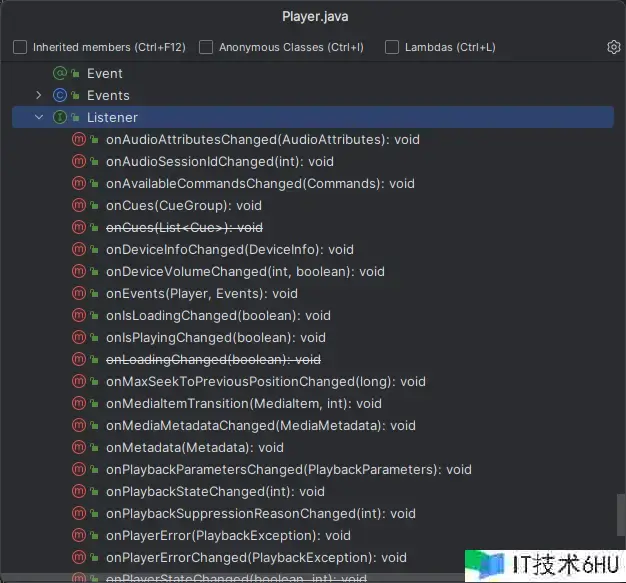The width and height of the screenshot is (626, 583).
Task: Select onCues(CueGroup): void
Action: (x=184, y=205)
